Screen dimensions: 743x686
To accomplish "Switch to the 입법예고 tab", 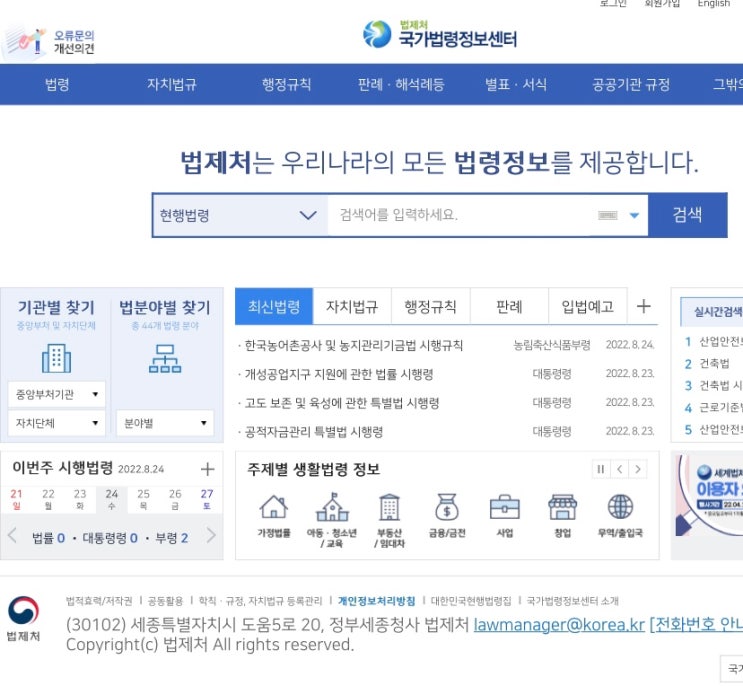I will (x=588, y=306).
